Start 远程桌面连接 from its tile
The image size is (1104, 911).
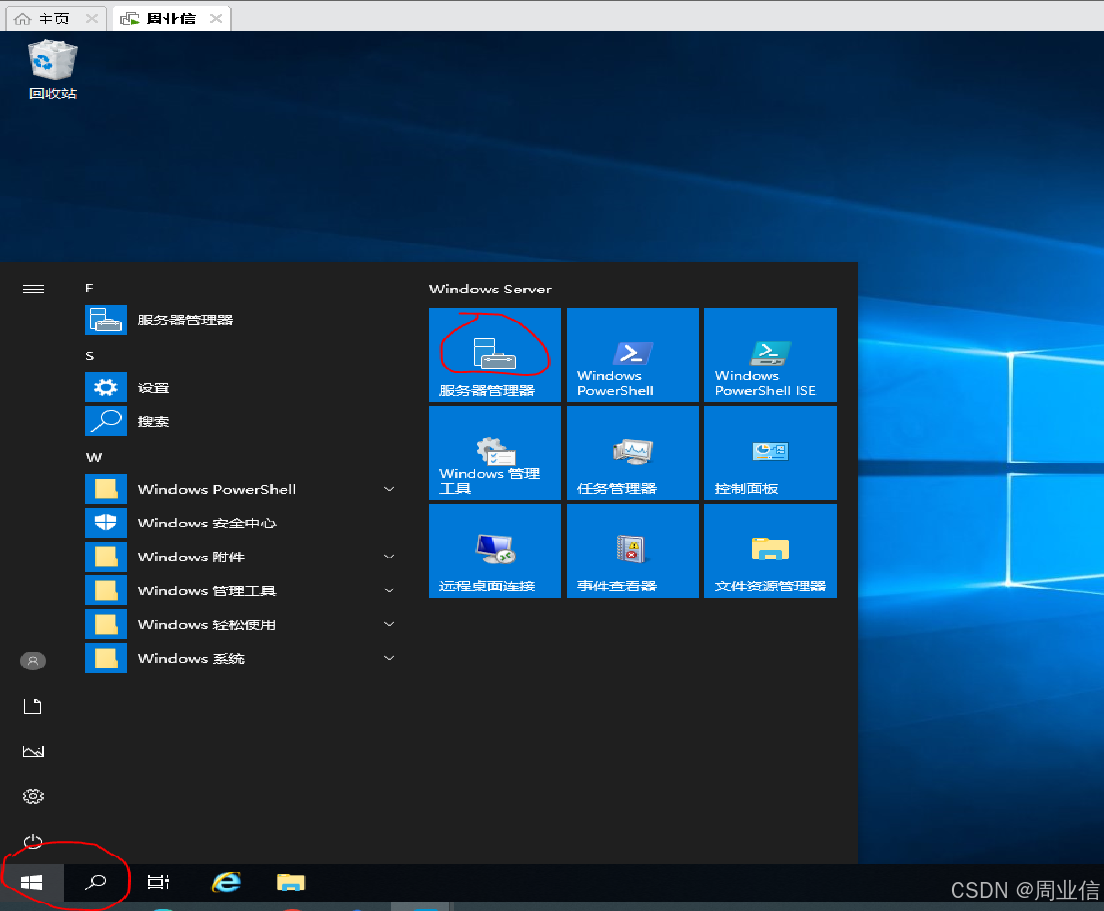(x=494, y=550)
